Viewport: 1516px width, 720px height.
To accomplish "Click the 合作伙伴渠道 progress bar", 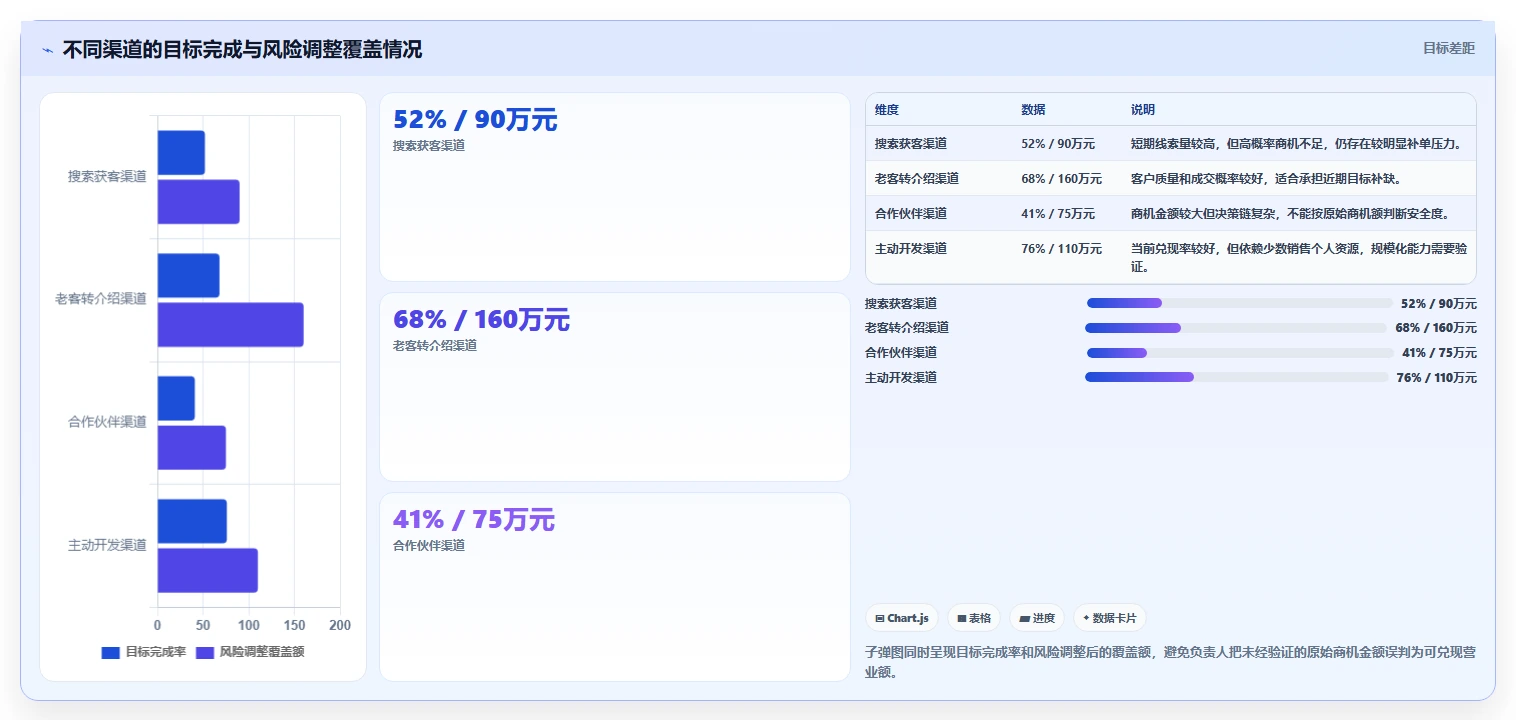I will 1239,353.
